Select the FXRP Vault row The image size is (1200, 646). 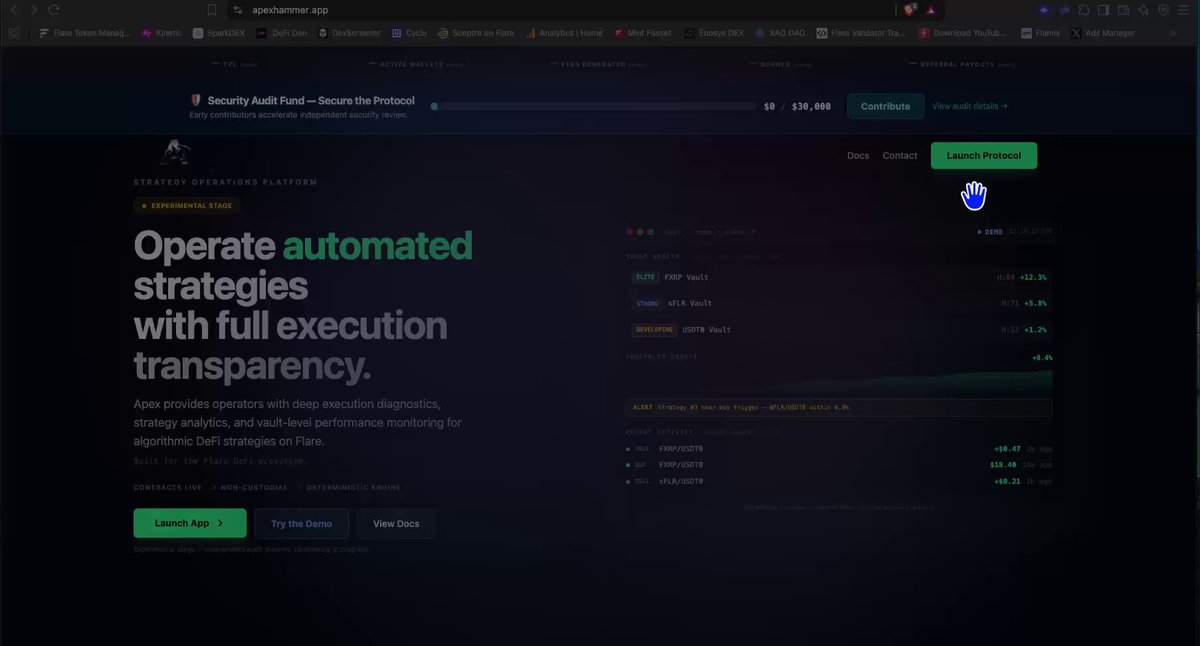(x=838, y=277)
